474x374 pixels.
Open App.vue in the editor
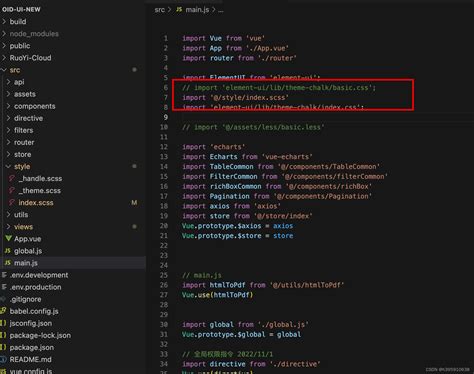[x=28, y=239]
